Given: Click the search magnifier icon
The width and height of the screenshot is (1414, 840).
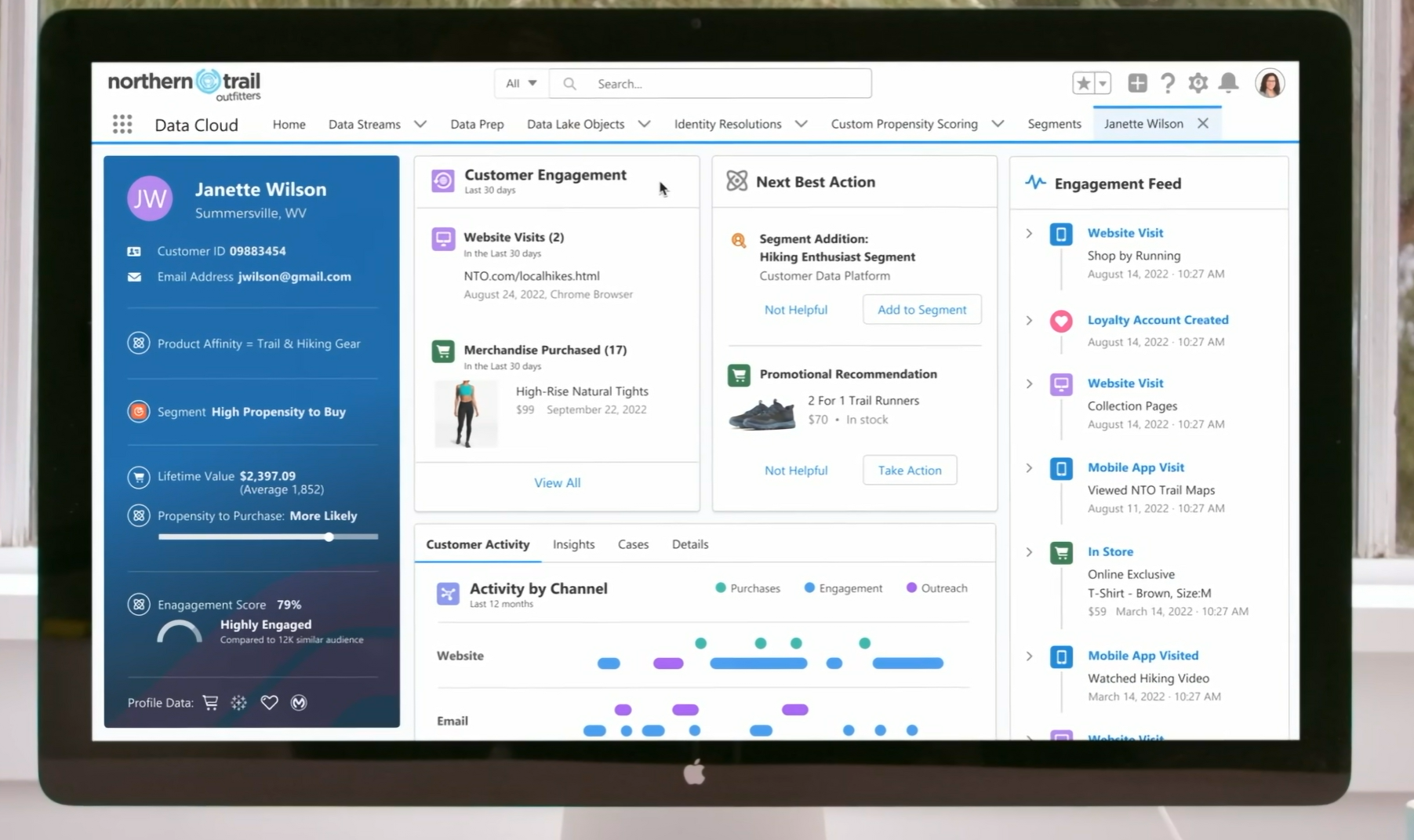Looking at the screenshot, I should click(x=570, y=84).
